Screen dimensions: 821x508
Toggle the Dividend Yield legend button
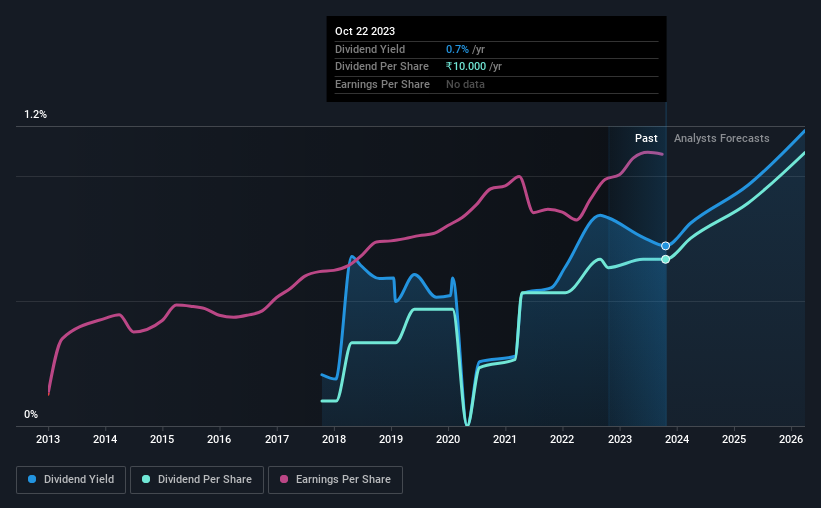(x=71, y=480)
